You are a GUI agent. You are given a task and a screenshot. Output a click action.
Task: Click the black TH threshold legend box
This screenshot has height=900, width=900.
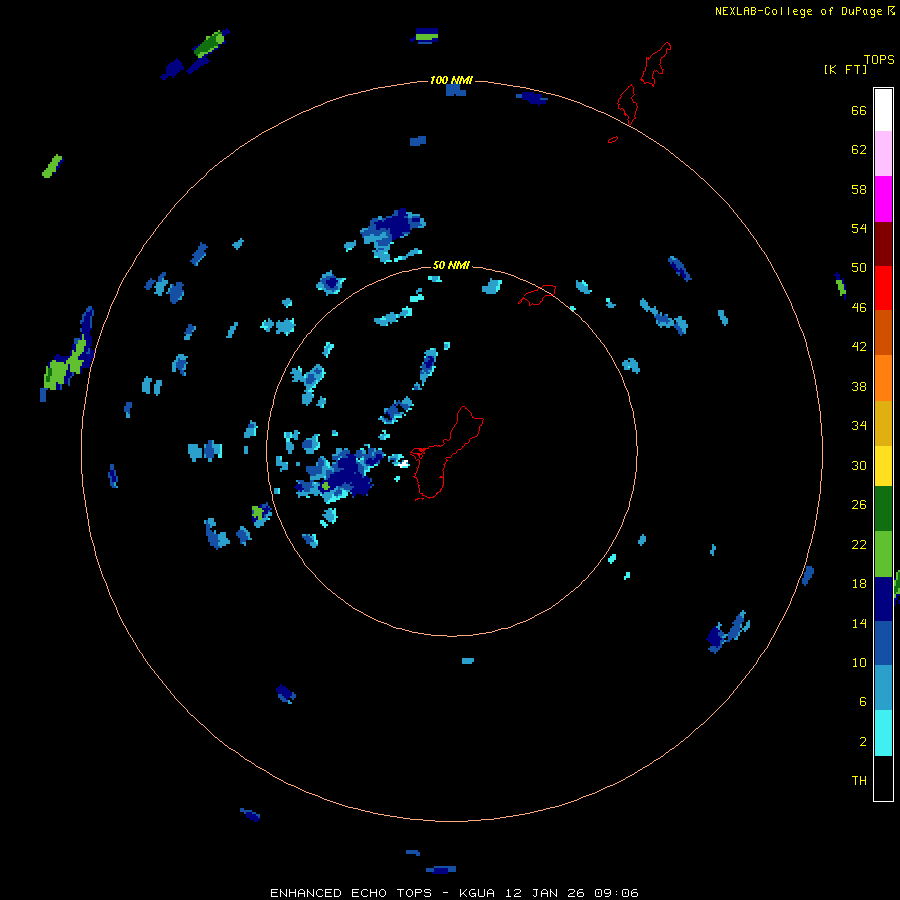883,778
